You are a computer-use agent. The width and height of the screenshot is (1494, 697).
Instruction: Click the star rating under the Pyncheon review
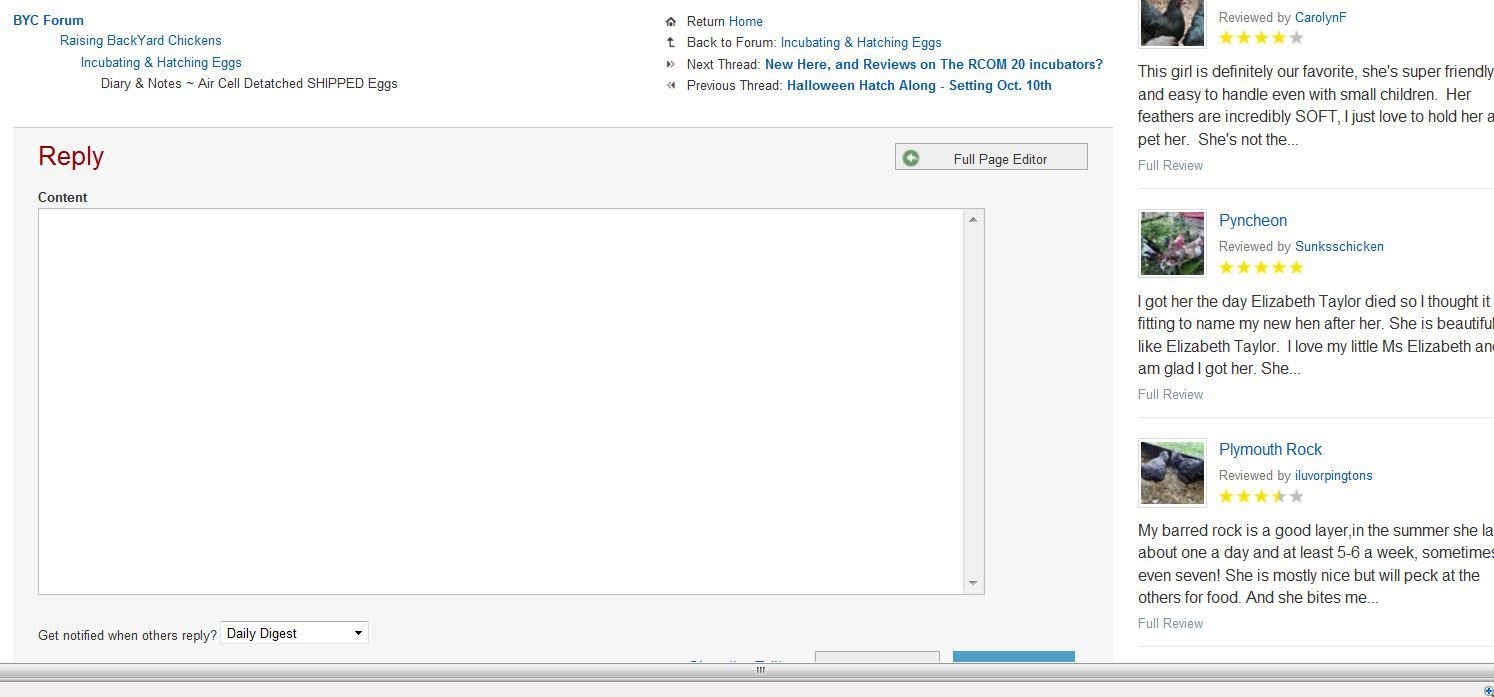coord(1261,267)
